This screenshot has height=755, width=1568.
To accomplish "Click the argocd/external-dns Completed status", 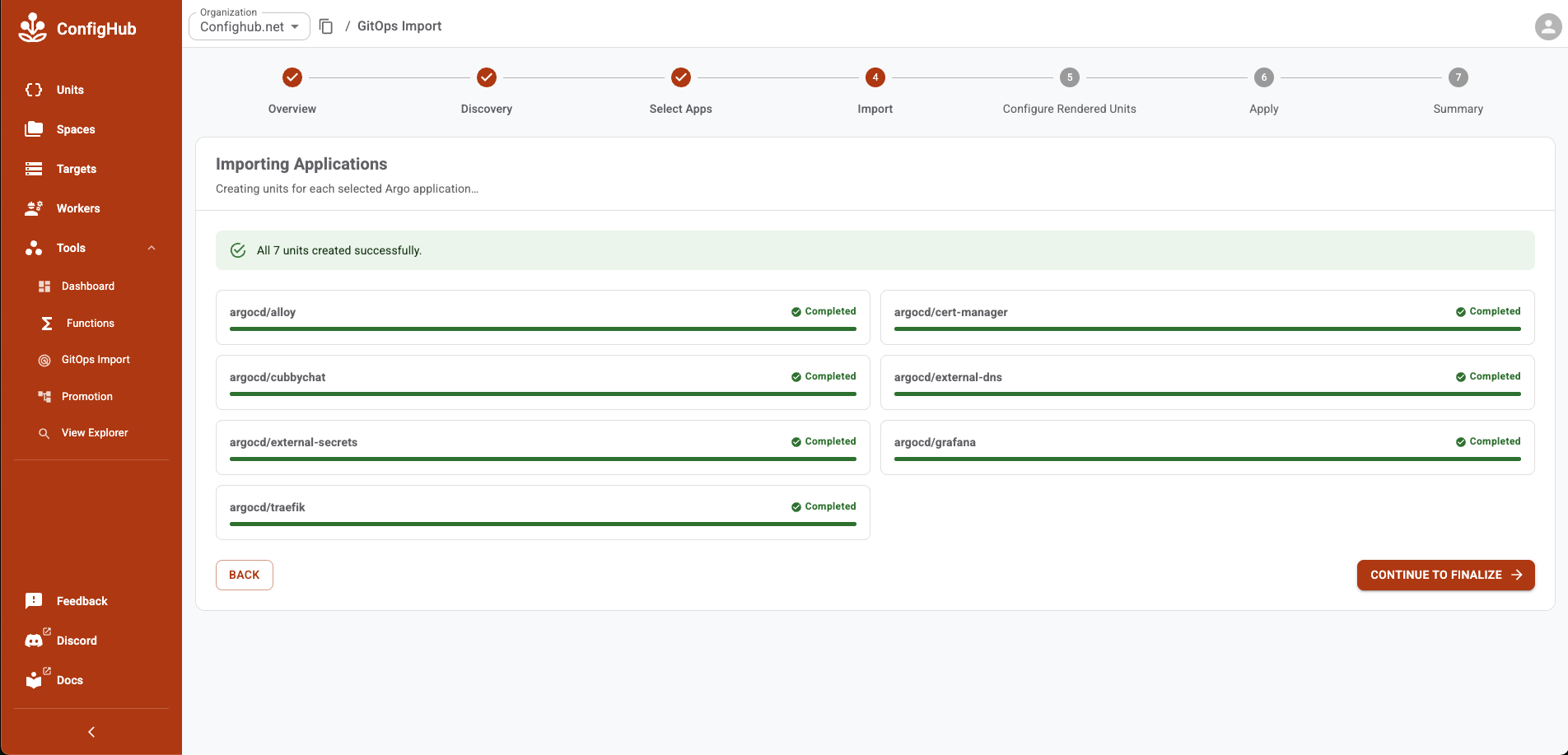I will coord(1488,376).
